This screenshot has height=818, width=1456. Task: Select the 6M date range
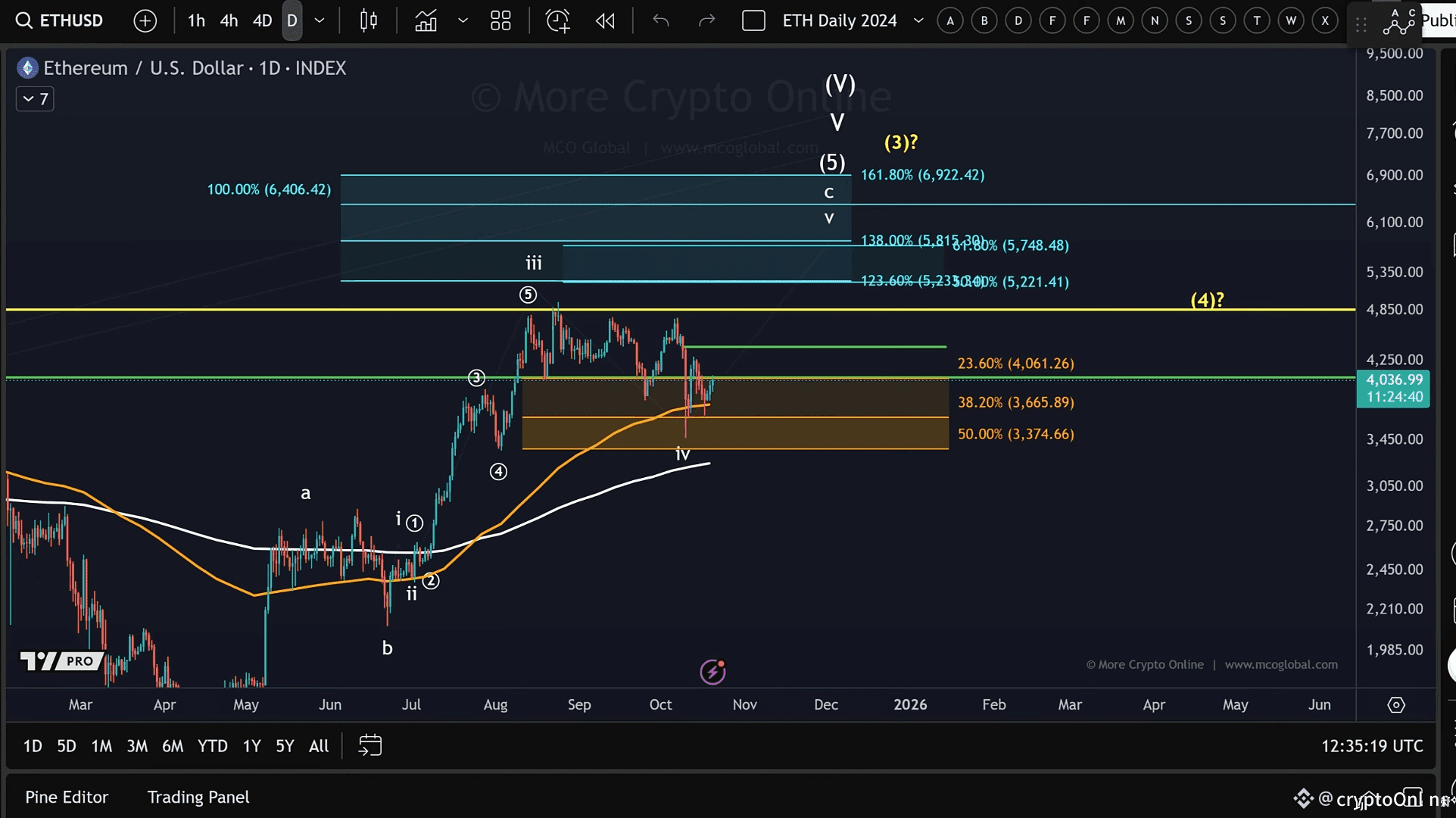pyautogui.click(x=173, y=746)
